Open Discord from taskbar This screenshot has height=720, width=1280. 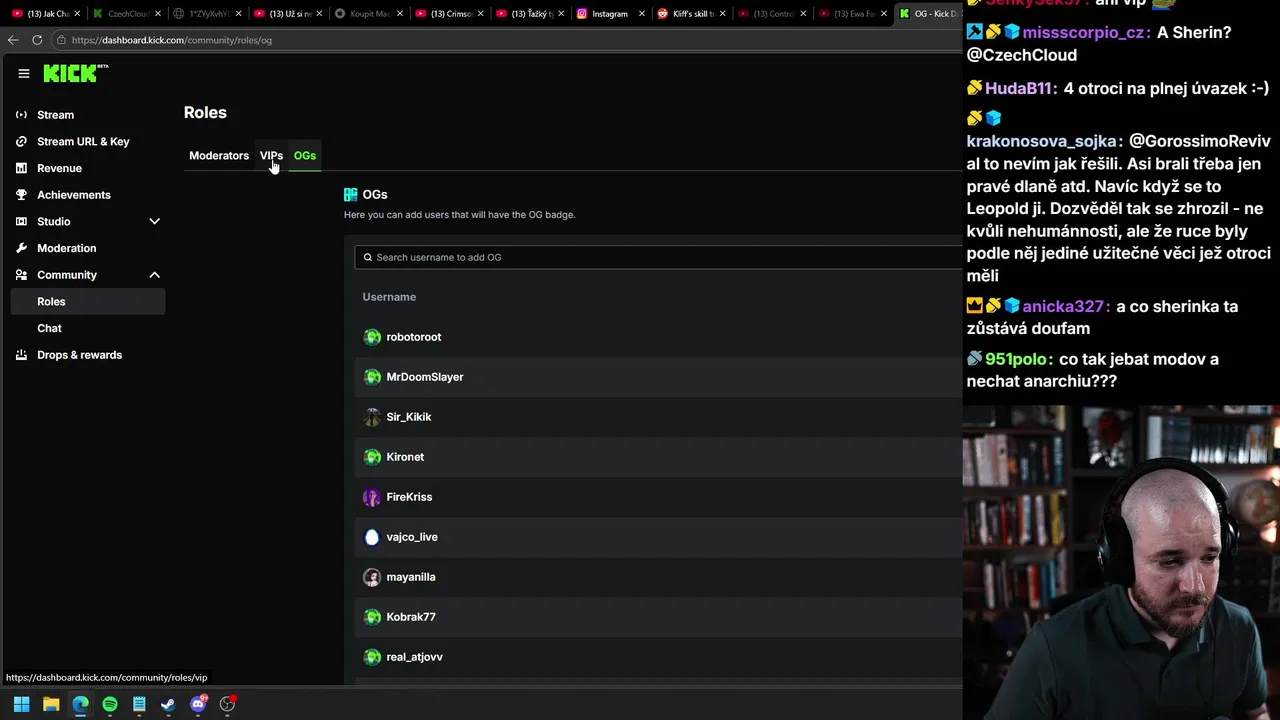(x=198, y=704)
